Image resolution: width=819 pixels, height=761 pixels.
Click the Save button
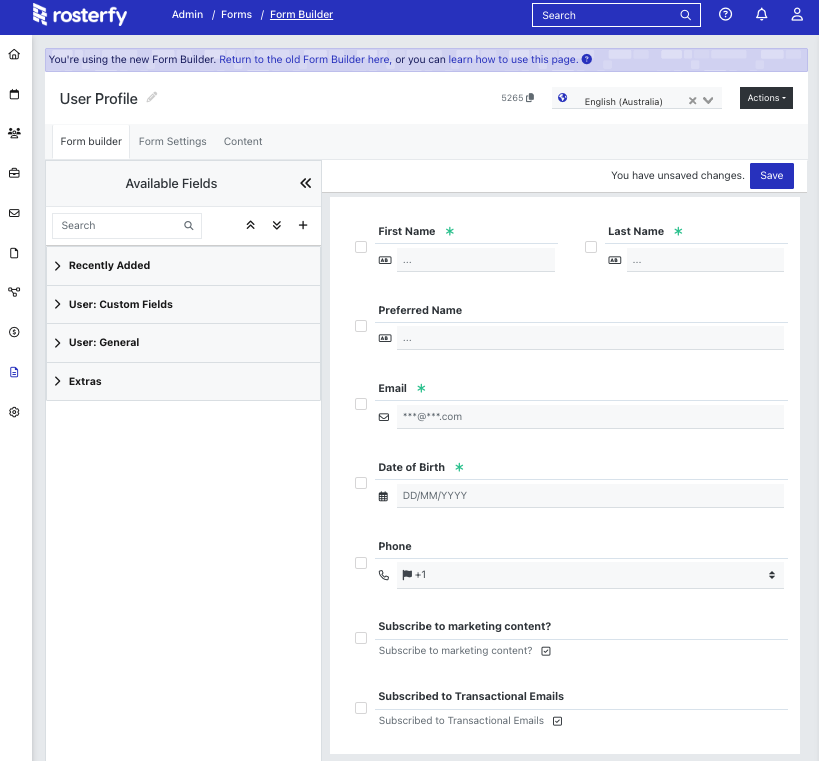(x=771, y=174)
